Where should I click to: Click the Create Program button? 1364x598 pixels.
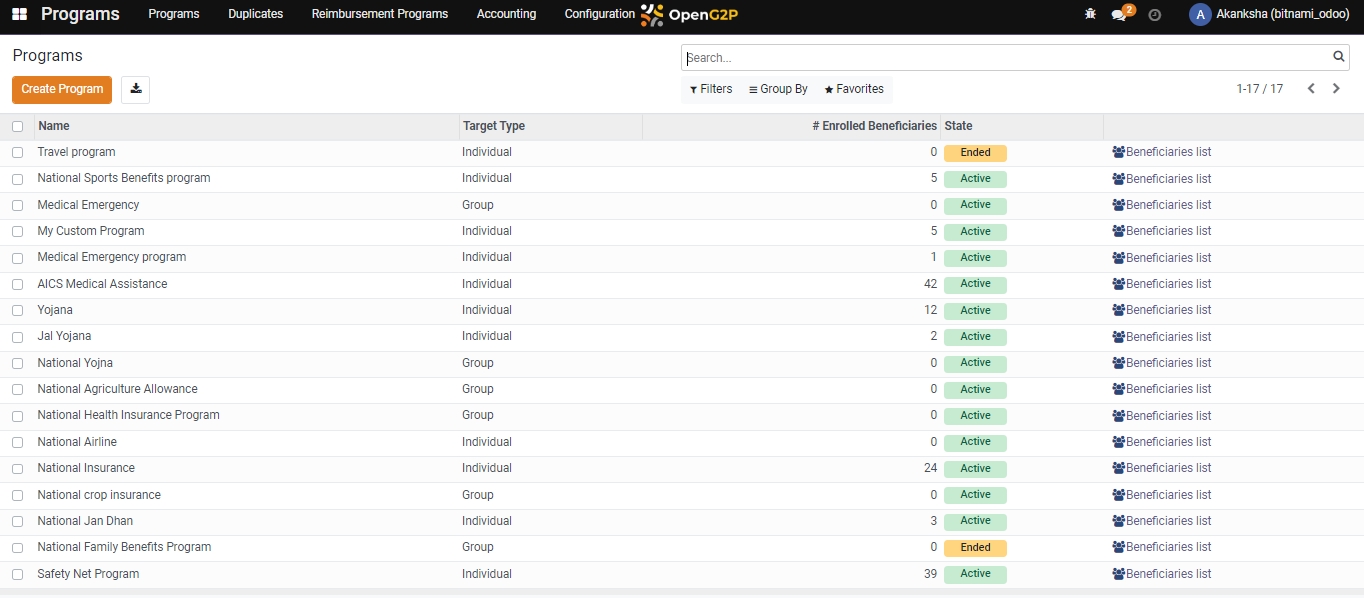tap(62, 89)
